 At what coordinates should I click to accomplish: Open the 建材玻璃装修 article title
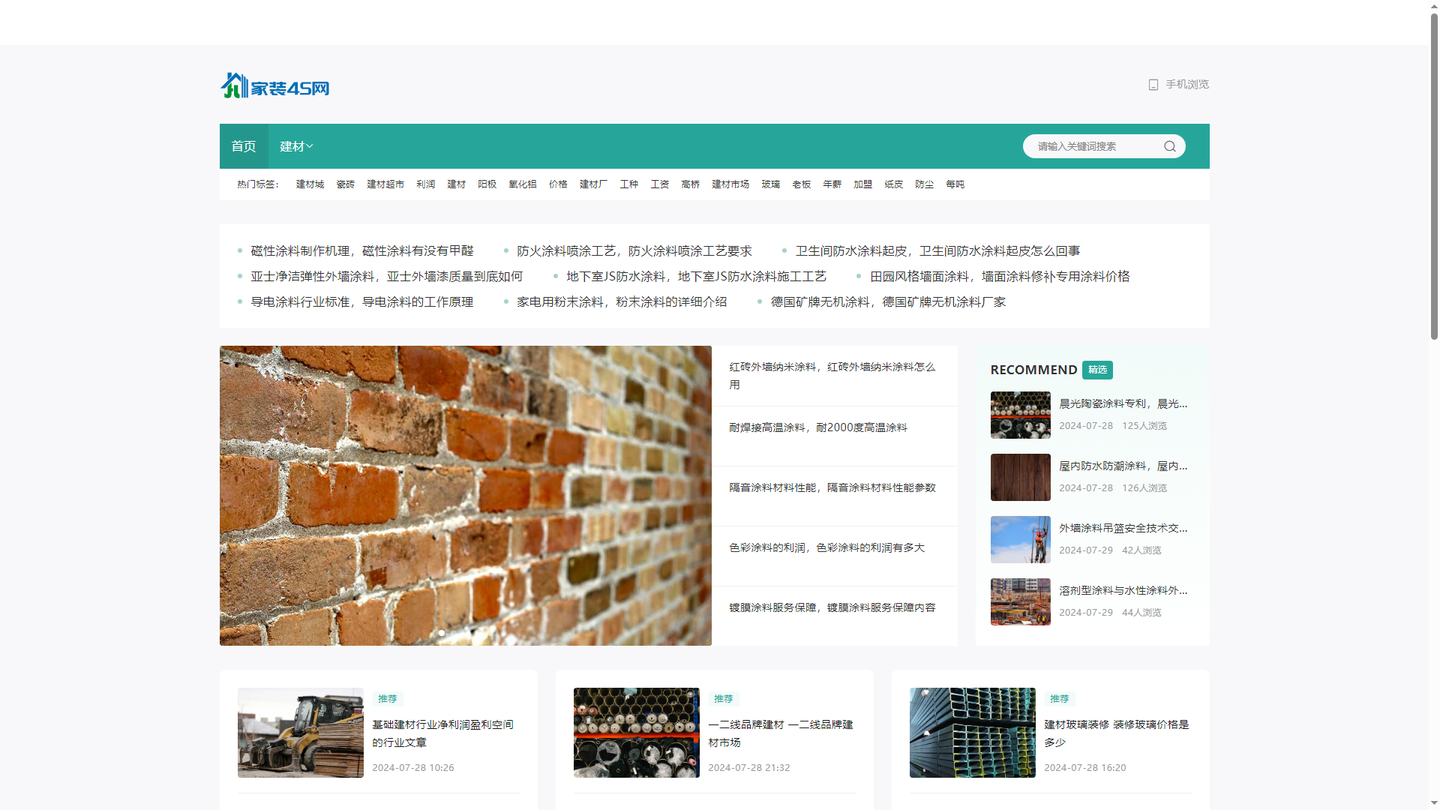pyautogui.click(x=1117, y=734)
